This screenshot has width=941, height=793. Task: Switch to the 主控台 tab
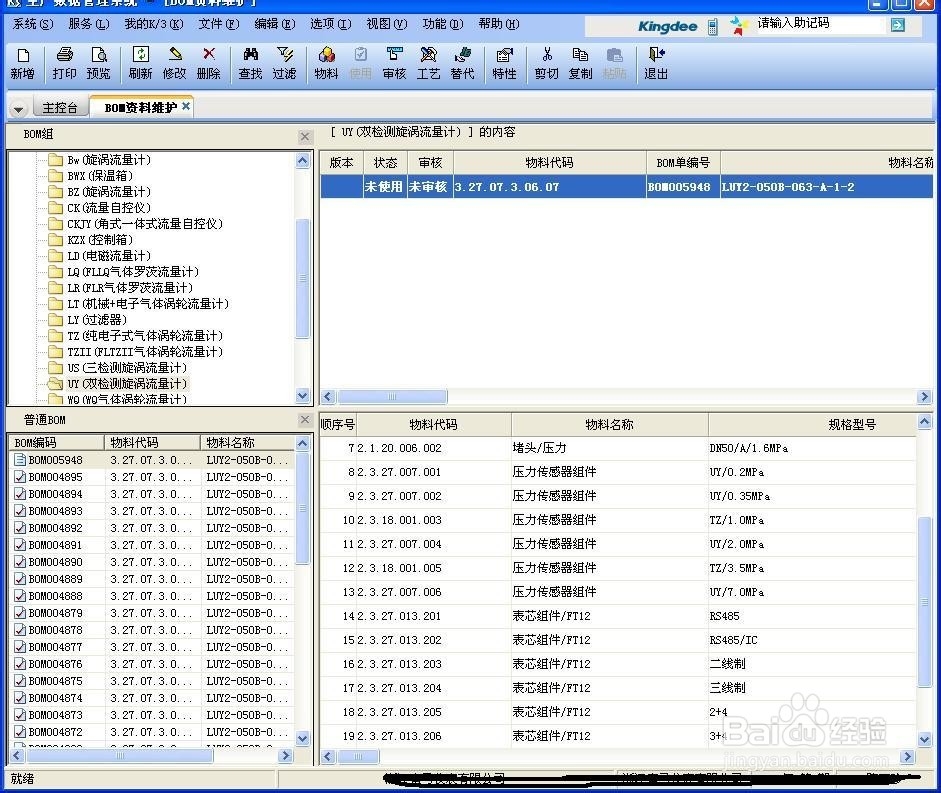59,107
